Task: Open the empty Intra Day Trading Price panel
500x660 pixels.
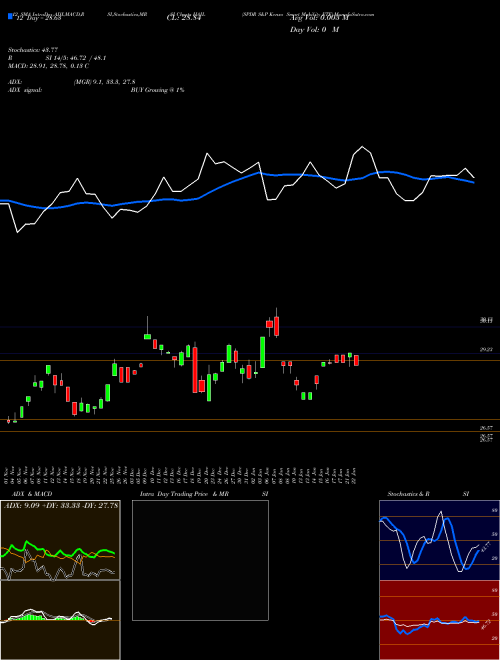Action: point(200,560)
